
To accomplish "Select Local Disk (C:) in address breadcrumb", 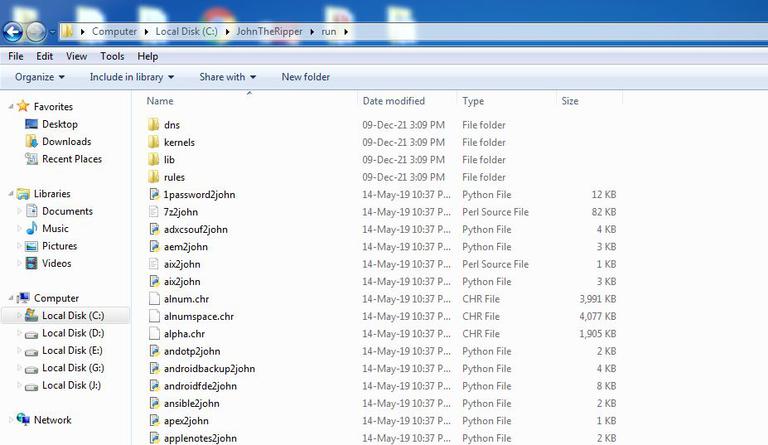I will [186, 31].
